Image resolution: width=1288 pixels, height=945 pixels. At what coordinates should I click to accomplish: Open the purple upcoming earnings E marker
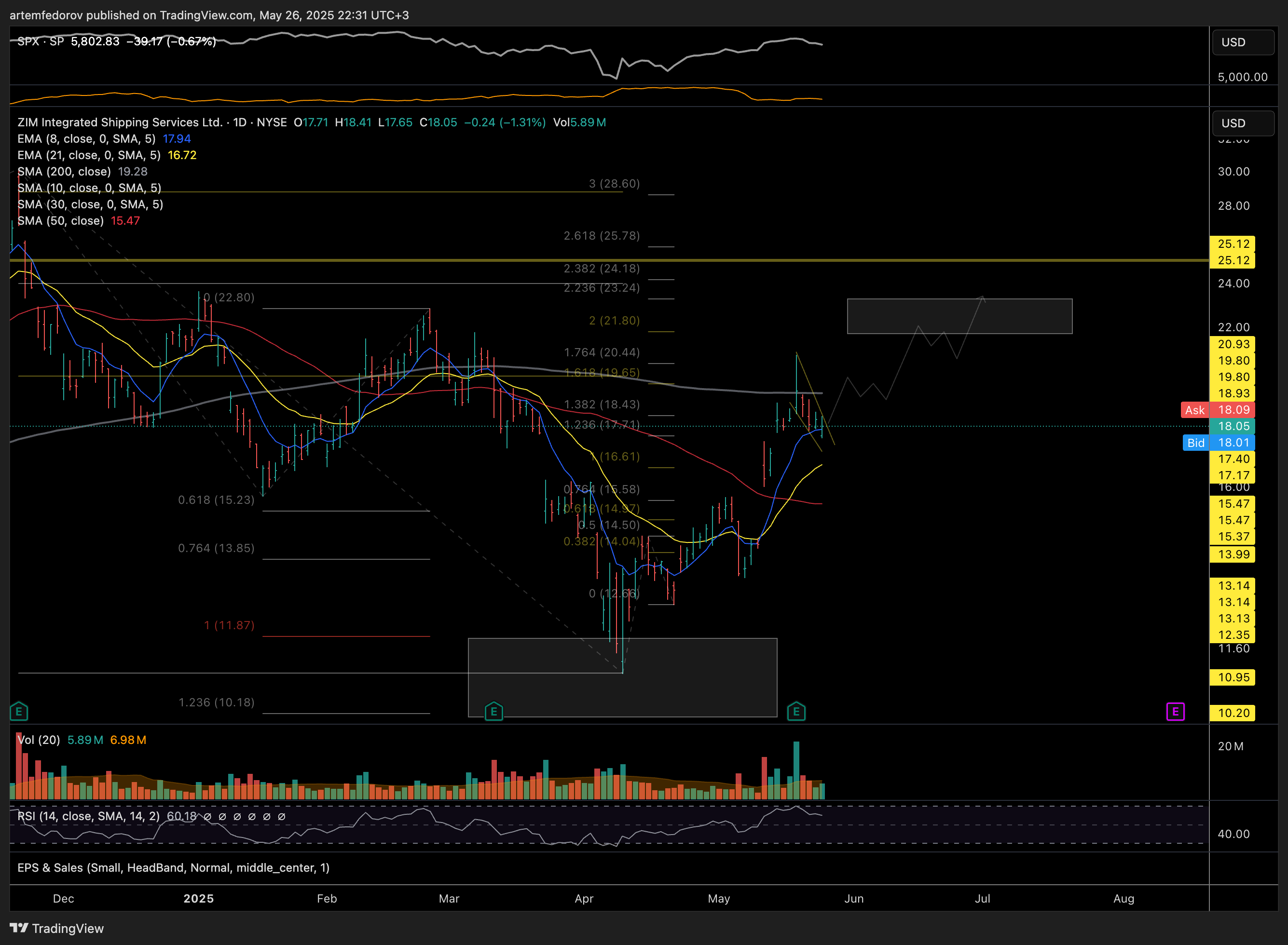[1175, 712]
